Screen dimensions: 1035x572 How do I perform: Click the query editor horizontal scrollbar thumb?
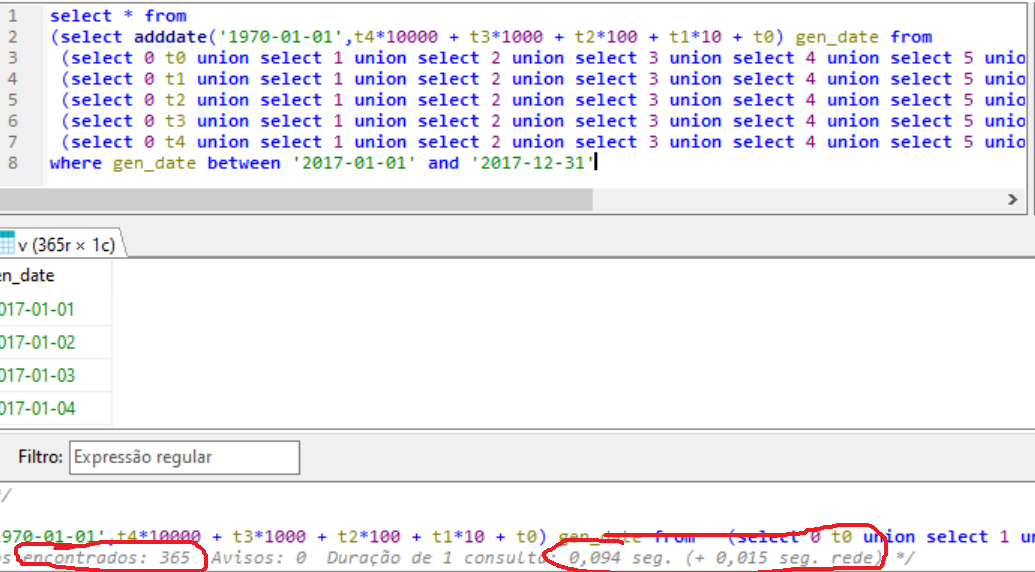tap(296, 199)
